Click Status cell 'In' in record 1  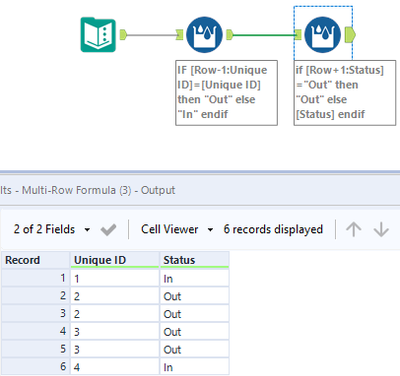point(194,278)
